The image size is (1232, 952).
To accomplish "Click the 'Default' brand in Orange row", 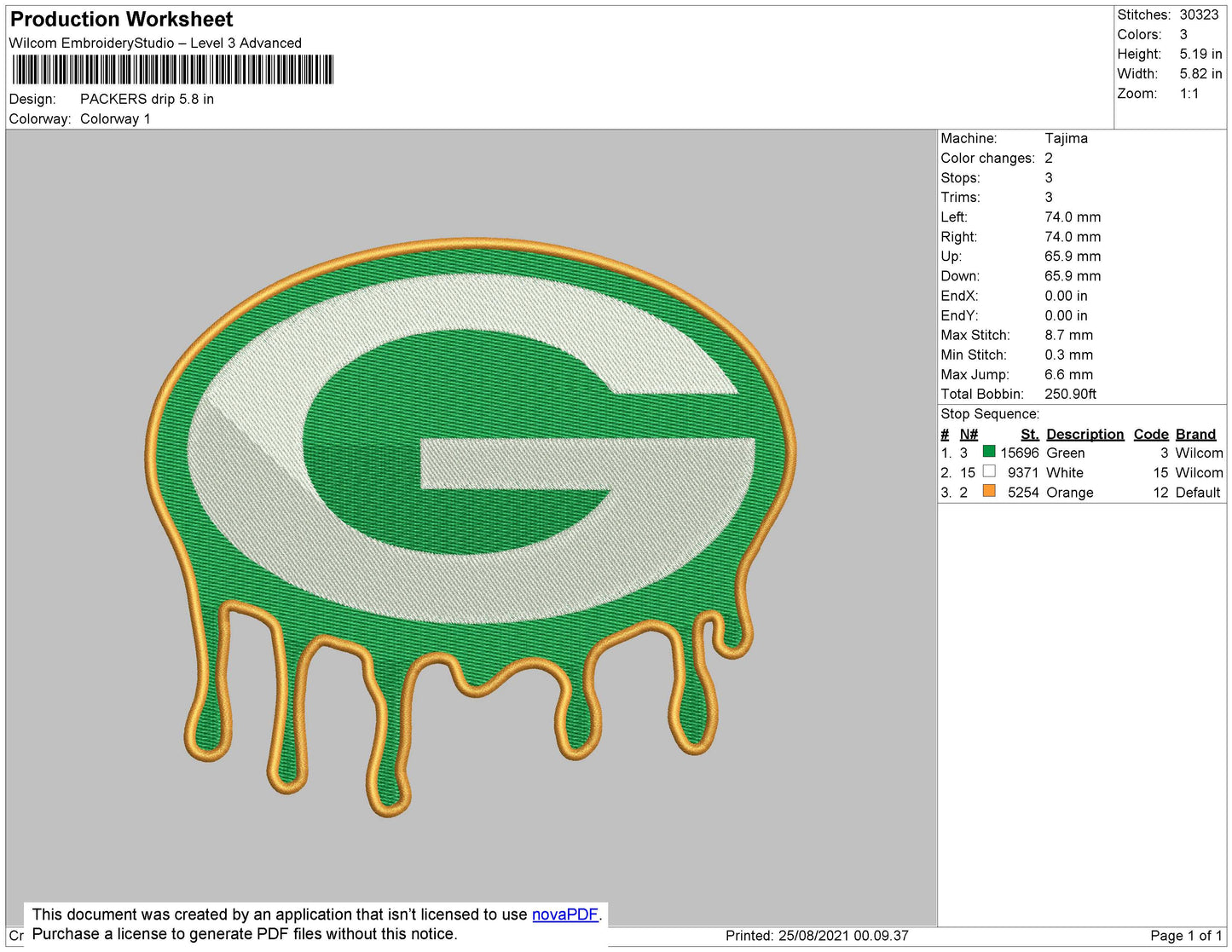I will point(1198,493).
